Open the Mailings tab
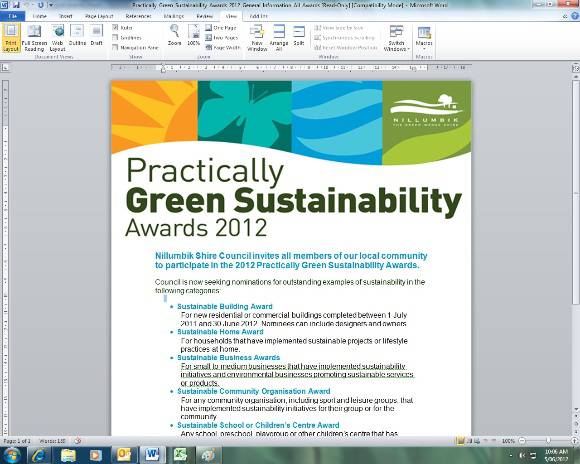 174,16
